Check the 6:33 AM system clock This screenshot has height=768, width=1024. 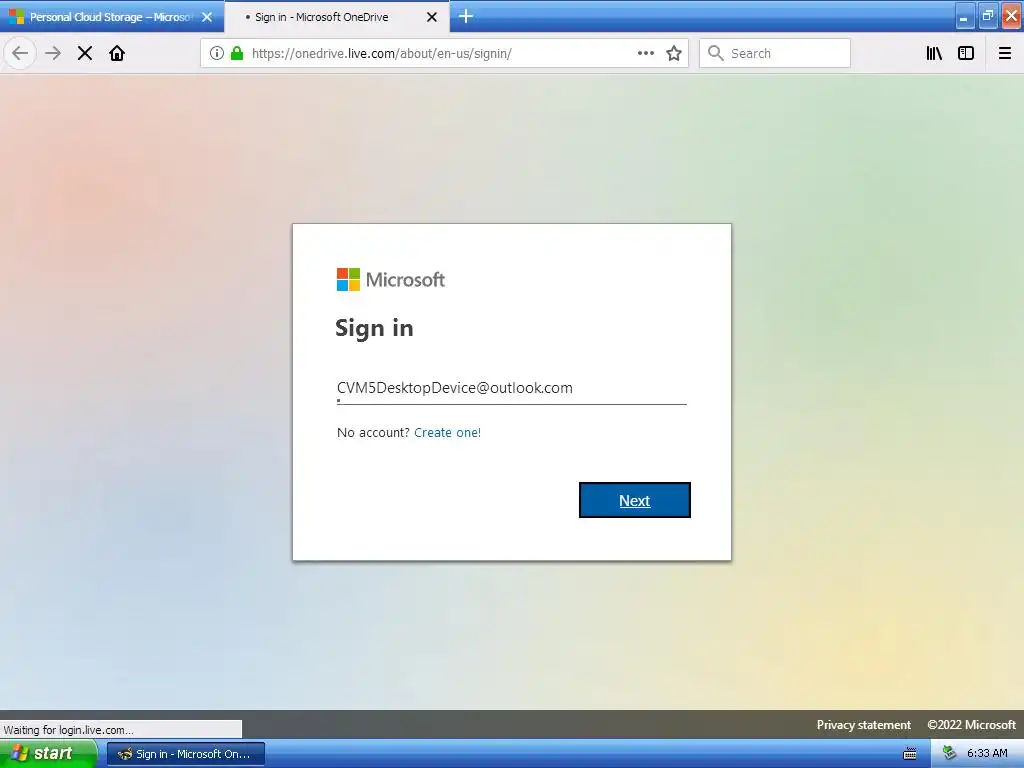pos(987,754)
